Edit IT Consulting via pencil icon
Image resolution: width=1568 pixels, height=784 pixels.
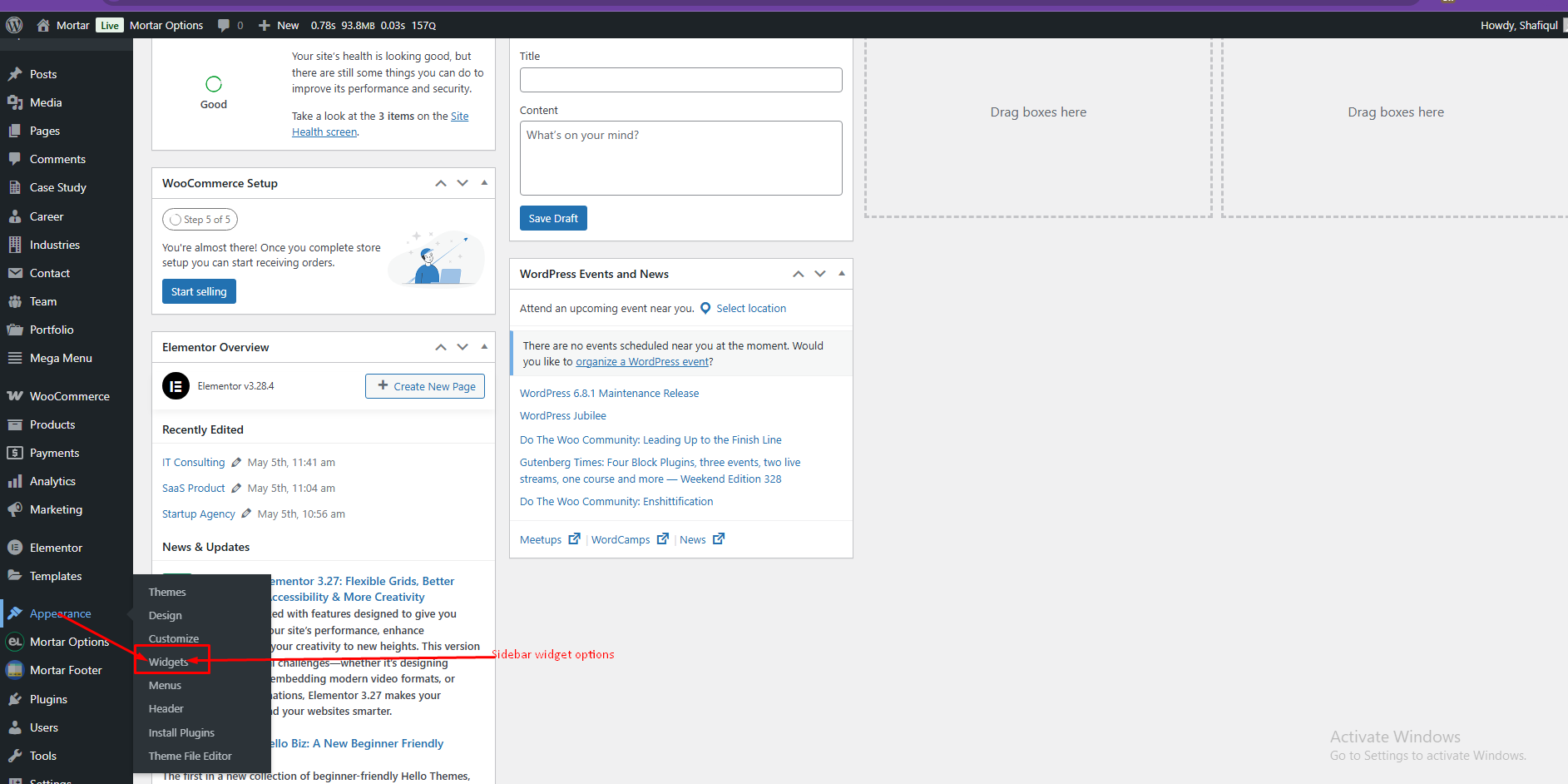click(x=236, y=463)
